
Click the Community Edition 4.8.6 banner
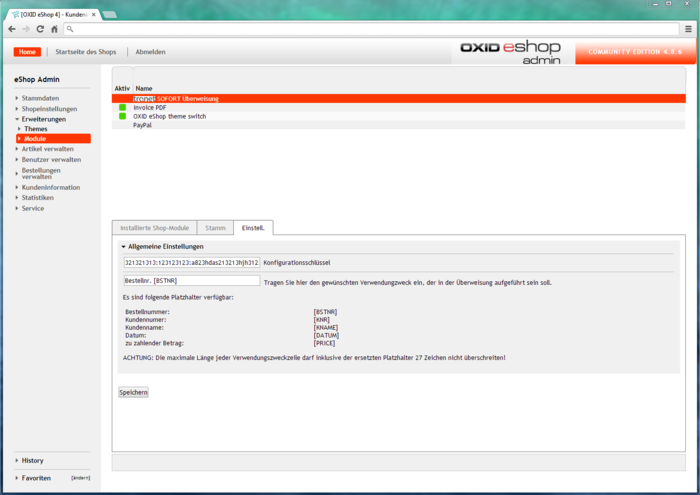coord(635,52)
